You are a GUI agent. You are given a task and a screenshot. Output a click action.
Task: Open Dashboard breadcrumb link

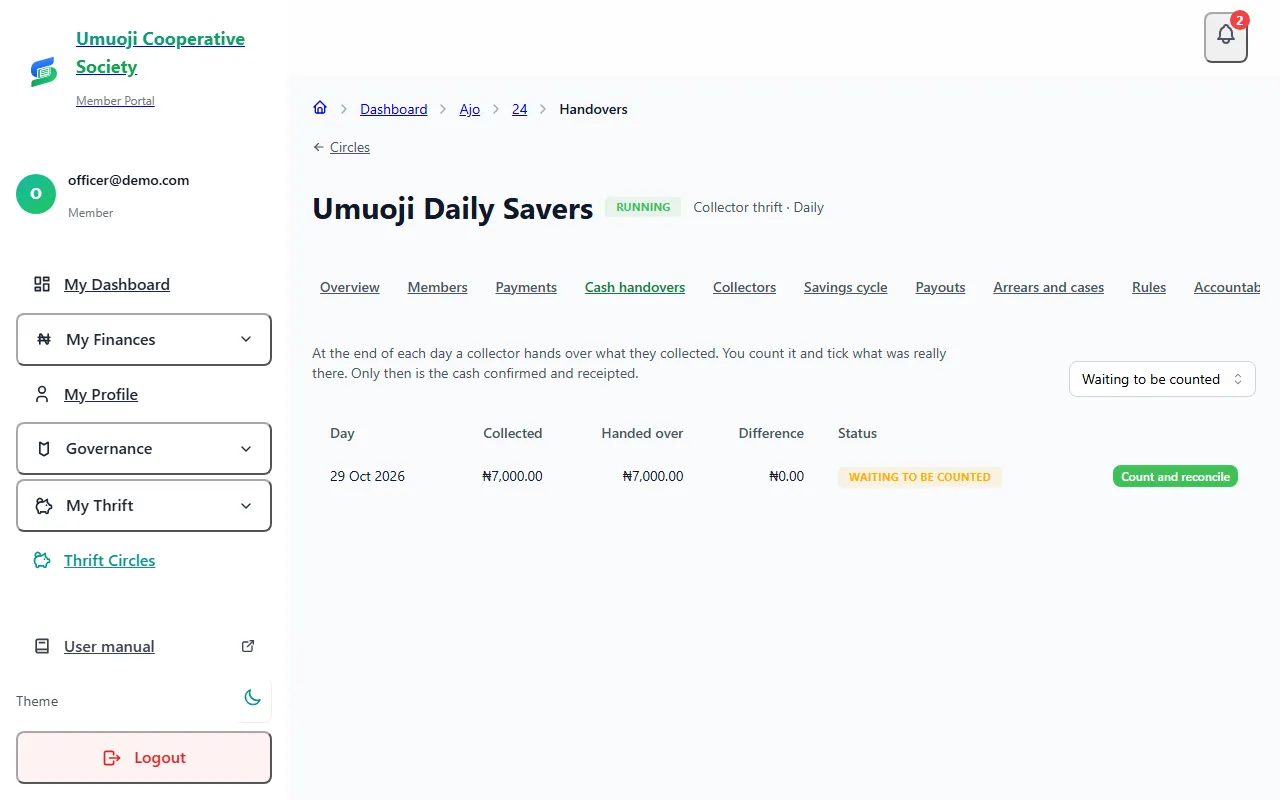[x=394, y=109]
